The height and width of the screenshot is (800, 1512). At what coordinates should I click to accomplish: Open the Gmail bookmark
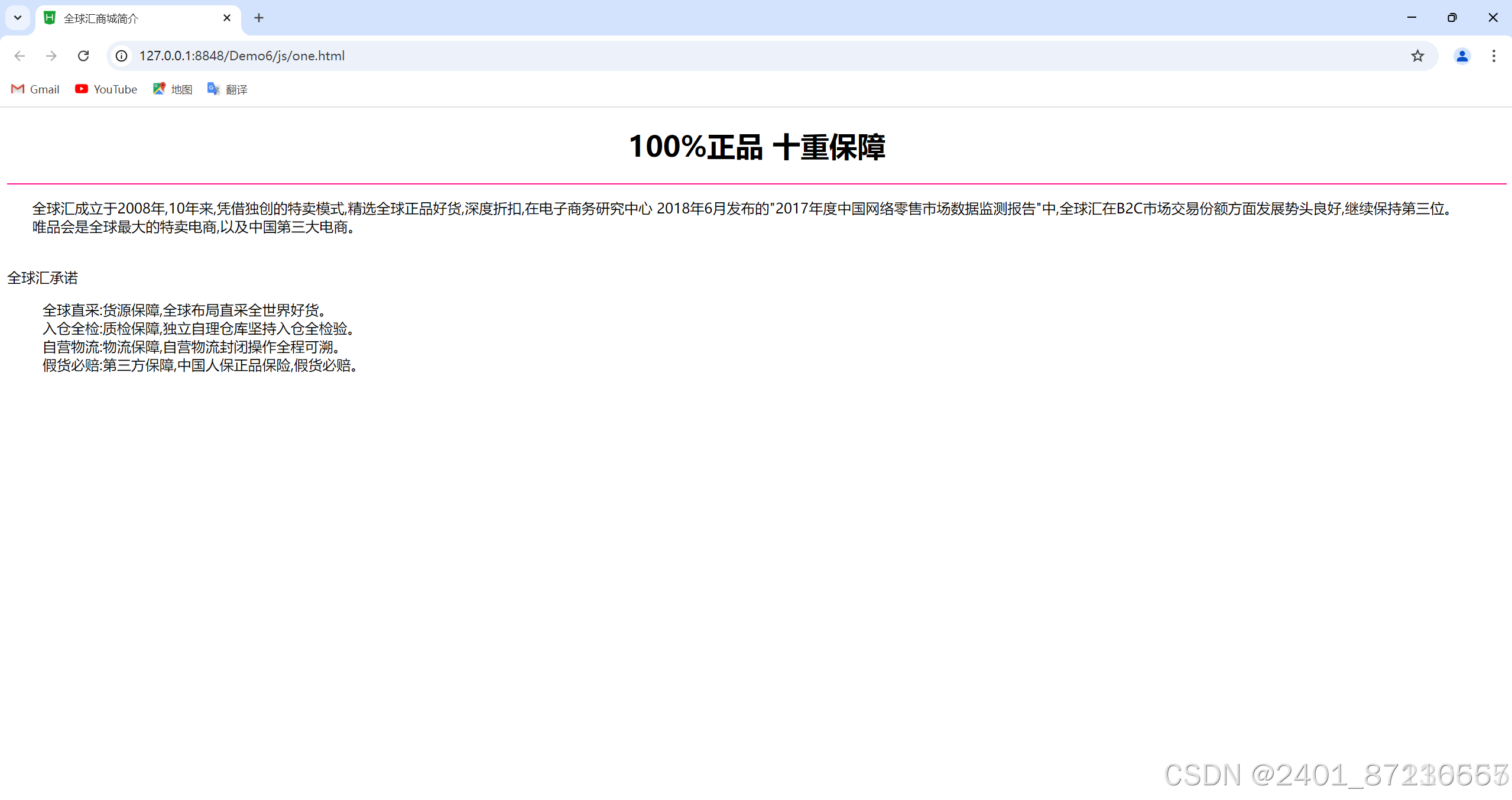coord(35,89)
